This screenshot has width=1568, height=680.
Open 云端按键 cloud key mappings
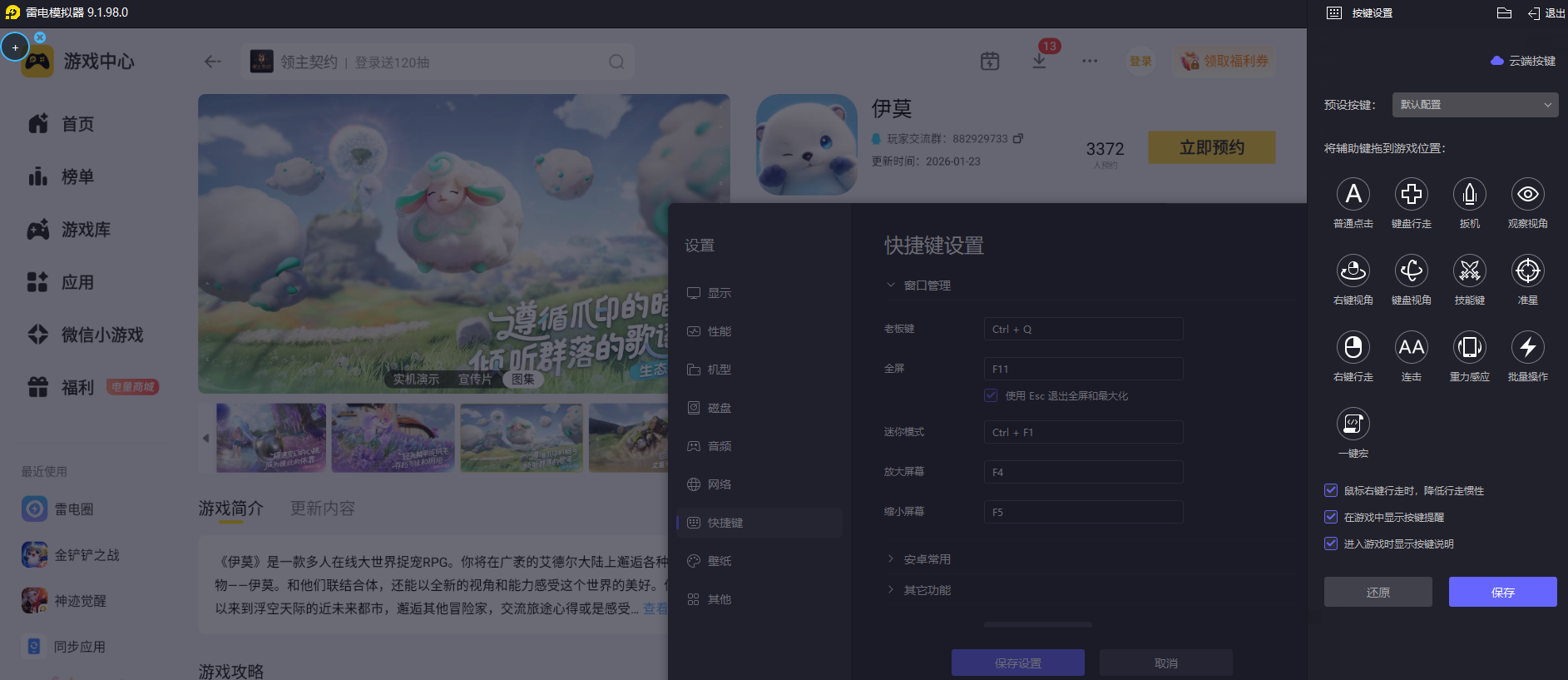pos(1523,61)
